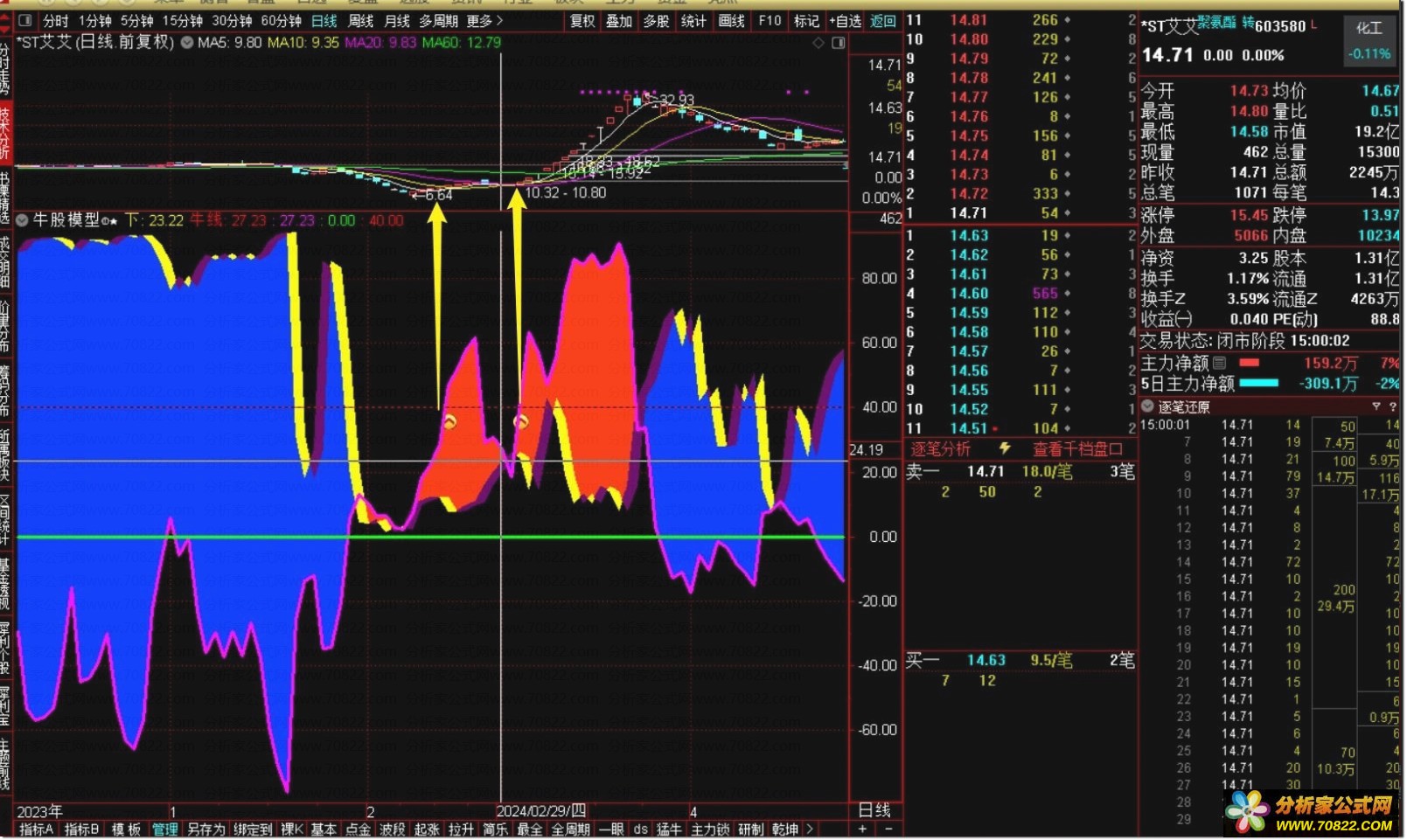
Task: Click the 返回 back button
Action: 883,21
